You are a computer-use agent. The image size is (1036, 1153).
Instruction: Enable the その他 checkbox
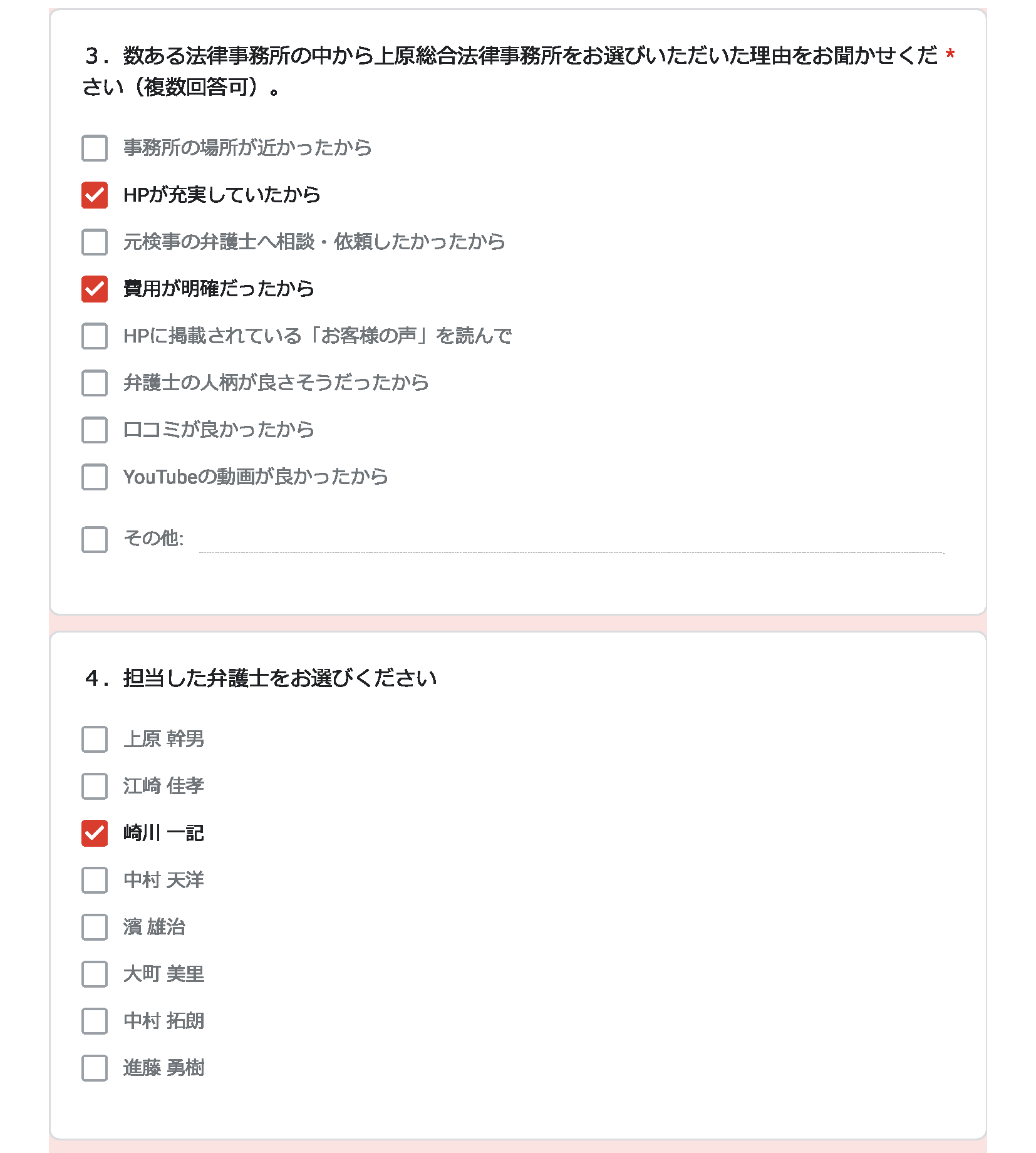tap(95, 539)
